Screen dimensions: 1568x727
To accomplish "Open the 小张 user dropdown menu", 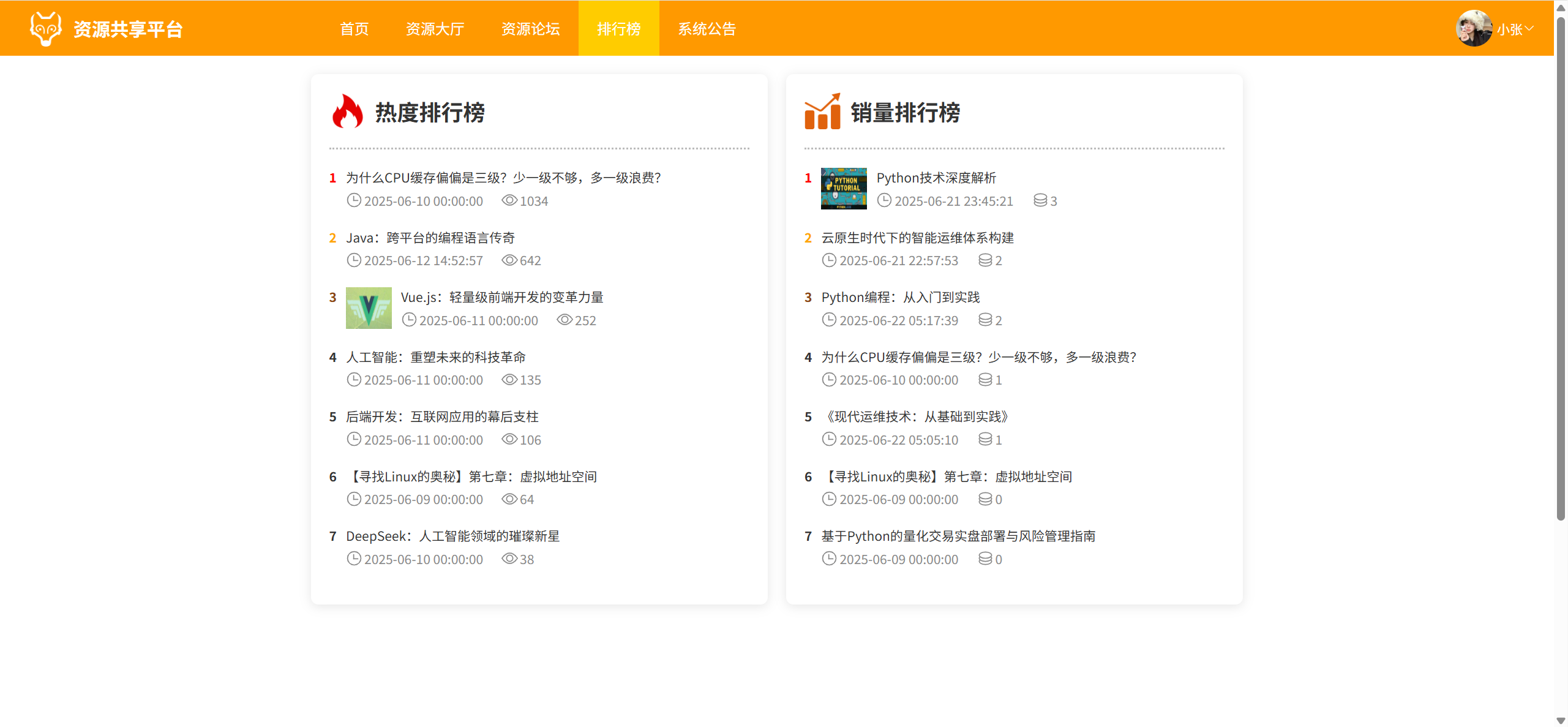I will click(1515, 29).
